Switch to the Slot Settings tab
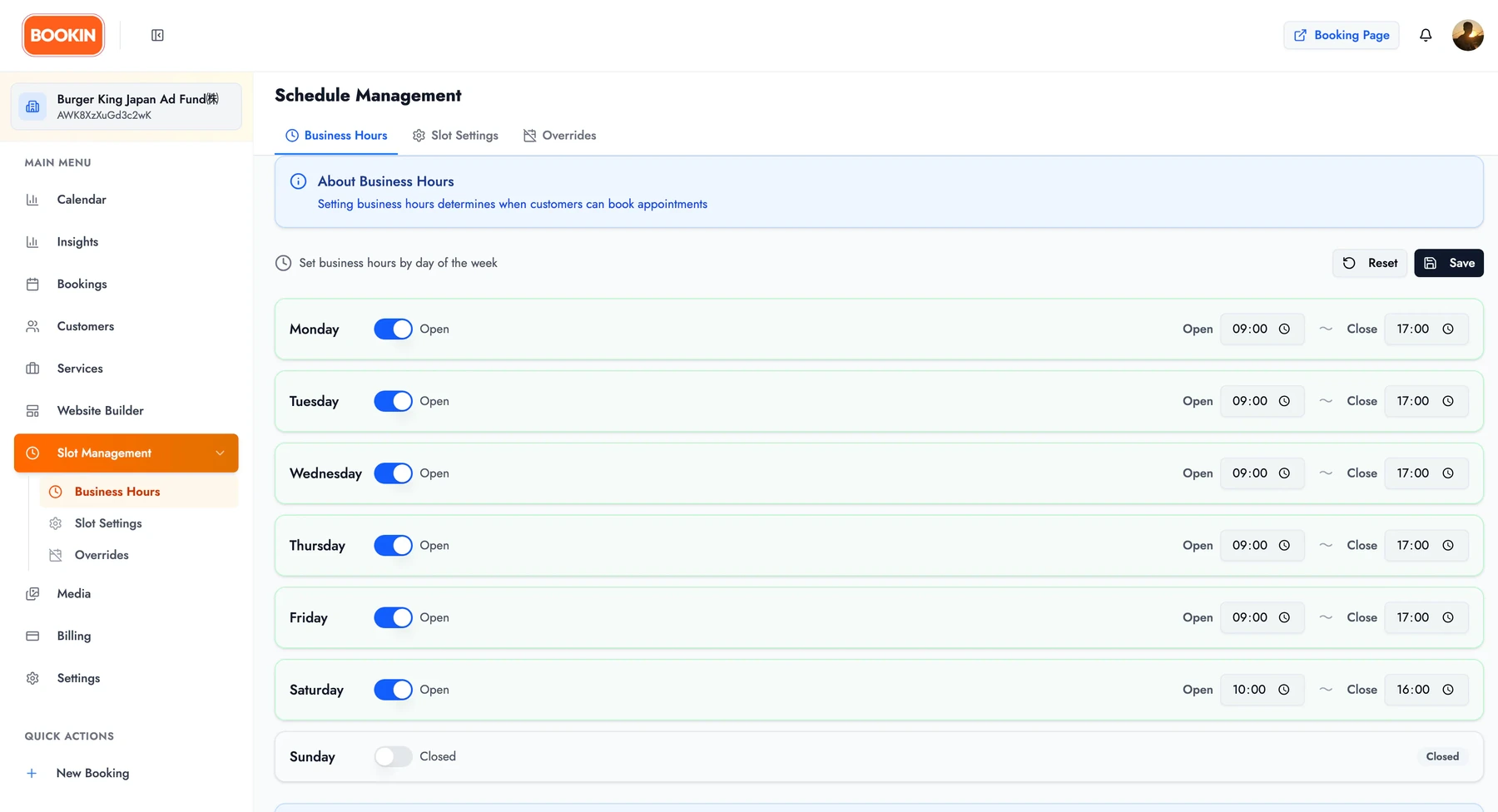This screenshot has width=1498, height=812. (455, 136)
